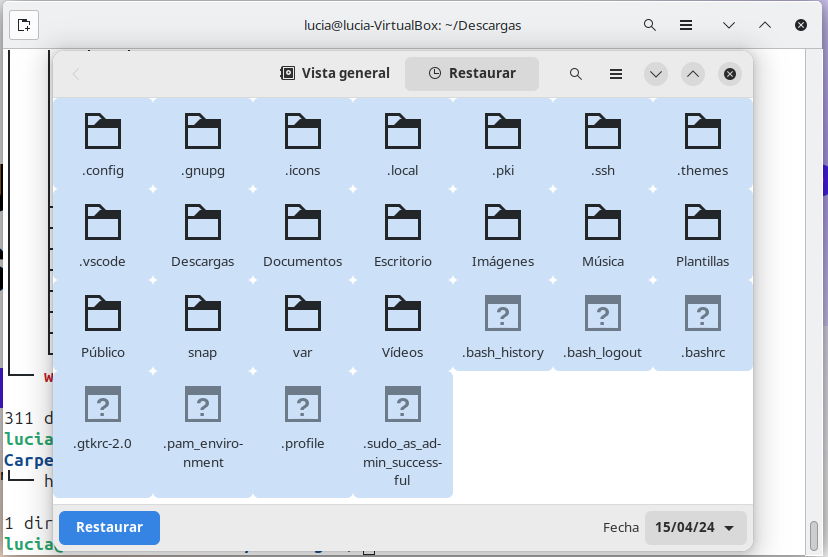Select the Música folder icon
This screenshot has height=557, width=828.
[x=603, y=222]
